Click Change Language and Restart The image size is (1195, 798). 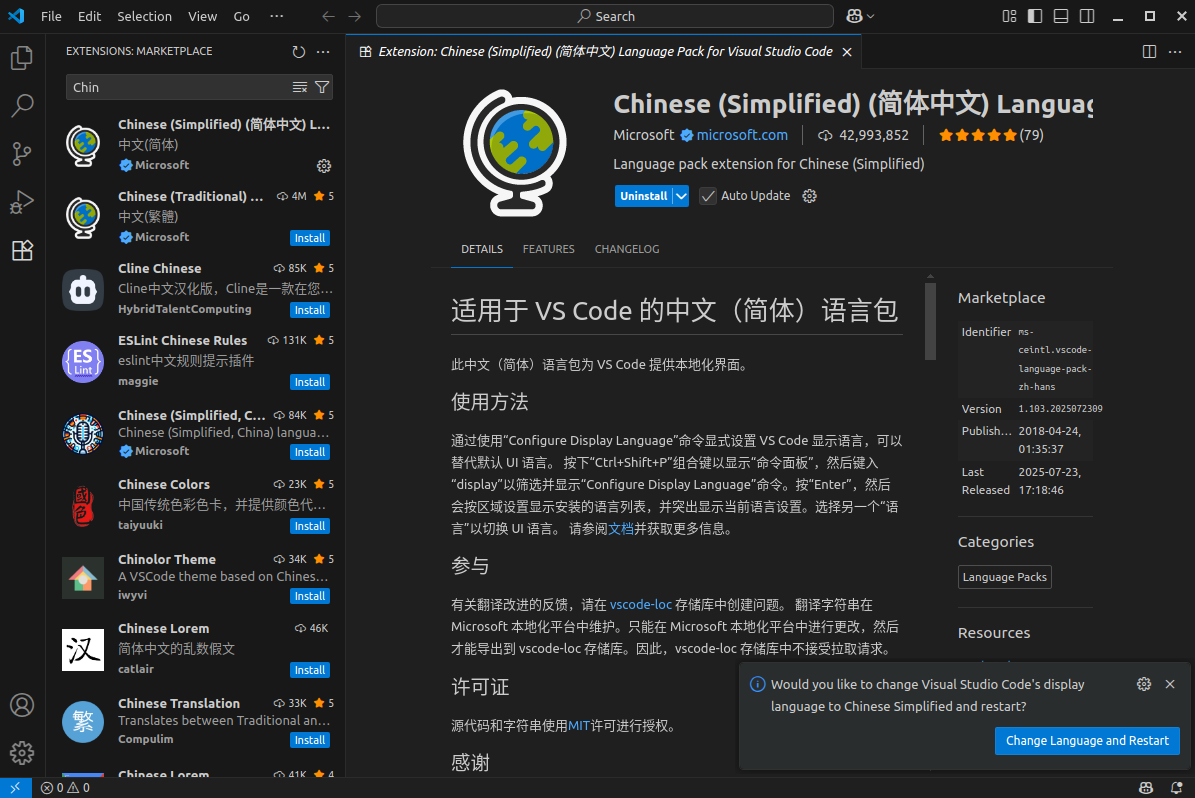click(1087, 740)
